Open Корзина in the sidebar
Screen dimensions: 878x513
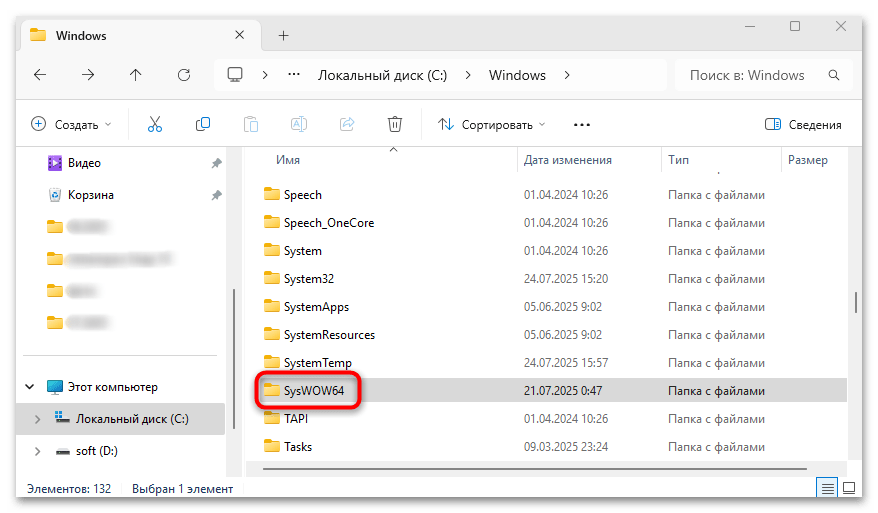point(90,195)
